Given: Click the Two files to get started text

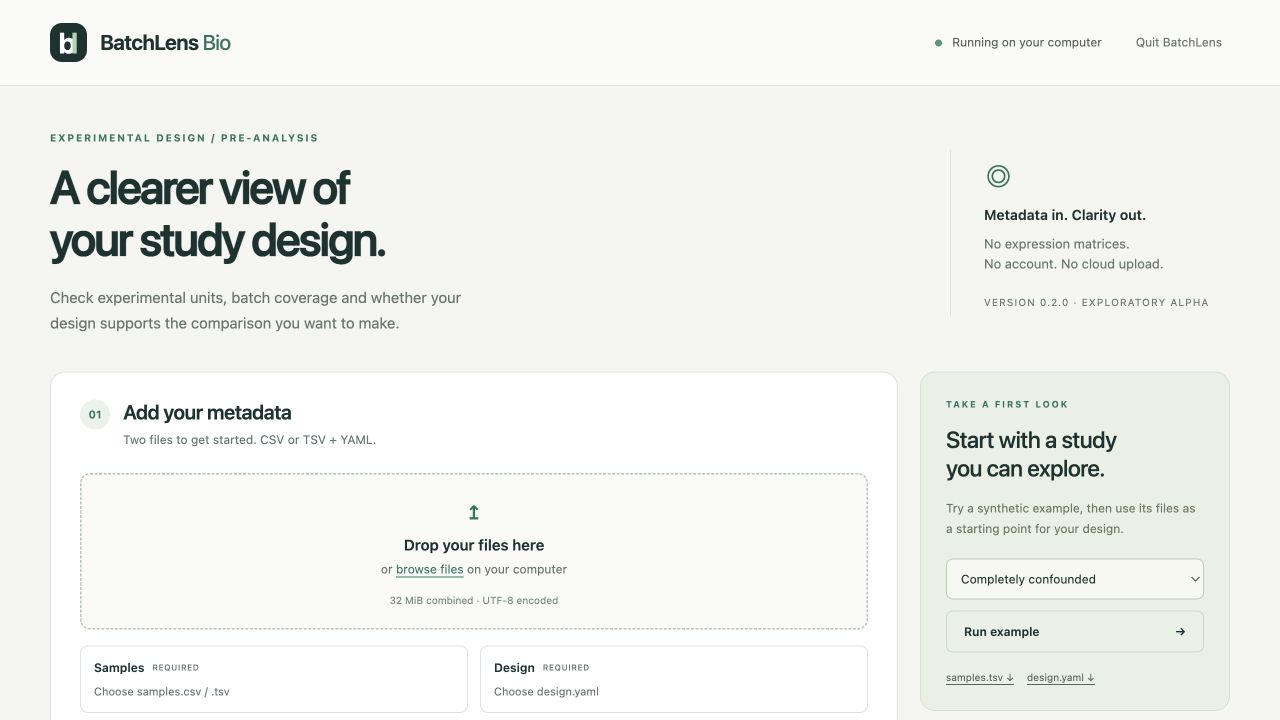Looking at the screenshot, I should coord(249,440).
